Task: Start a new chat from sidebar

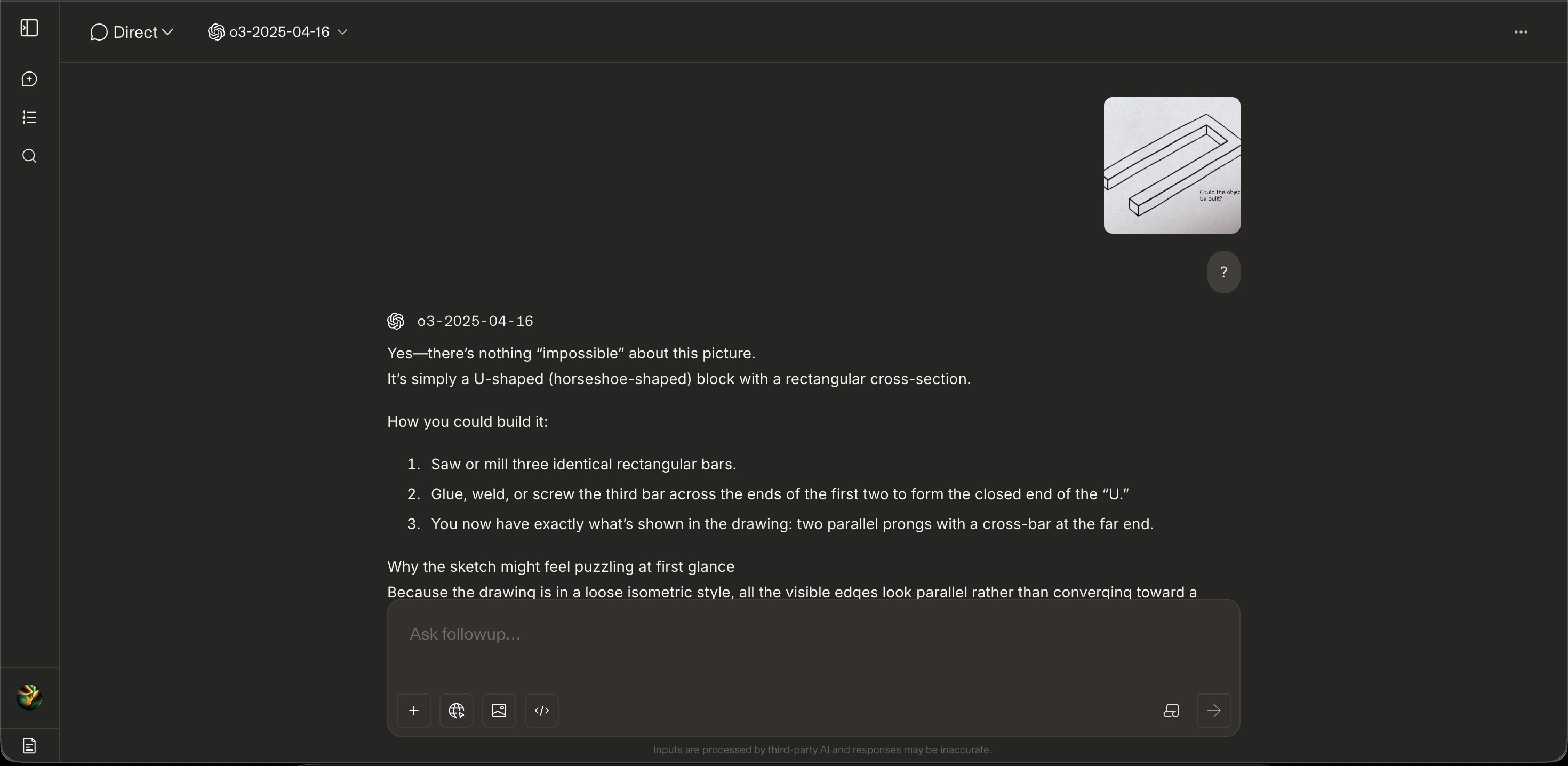Action: coord(29,79)
